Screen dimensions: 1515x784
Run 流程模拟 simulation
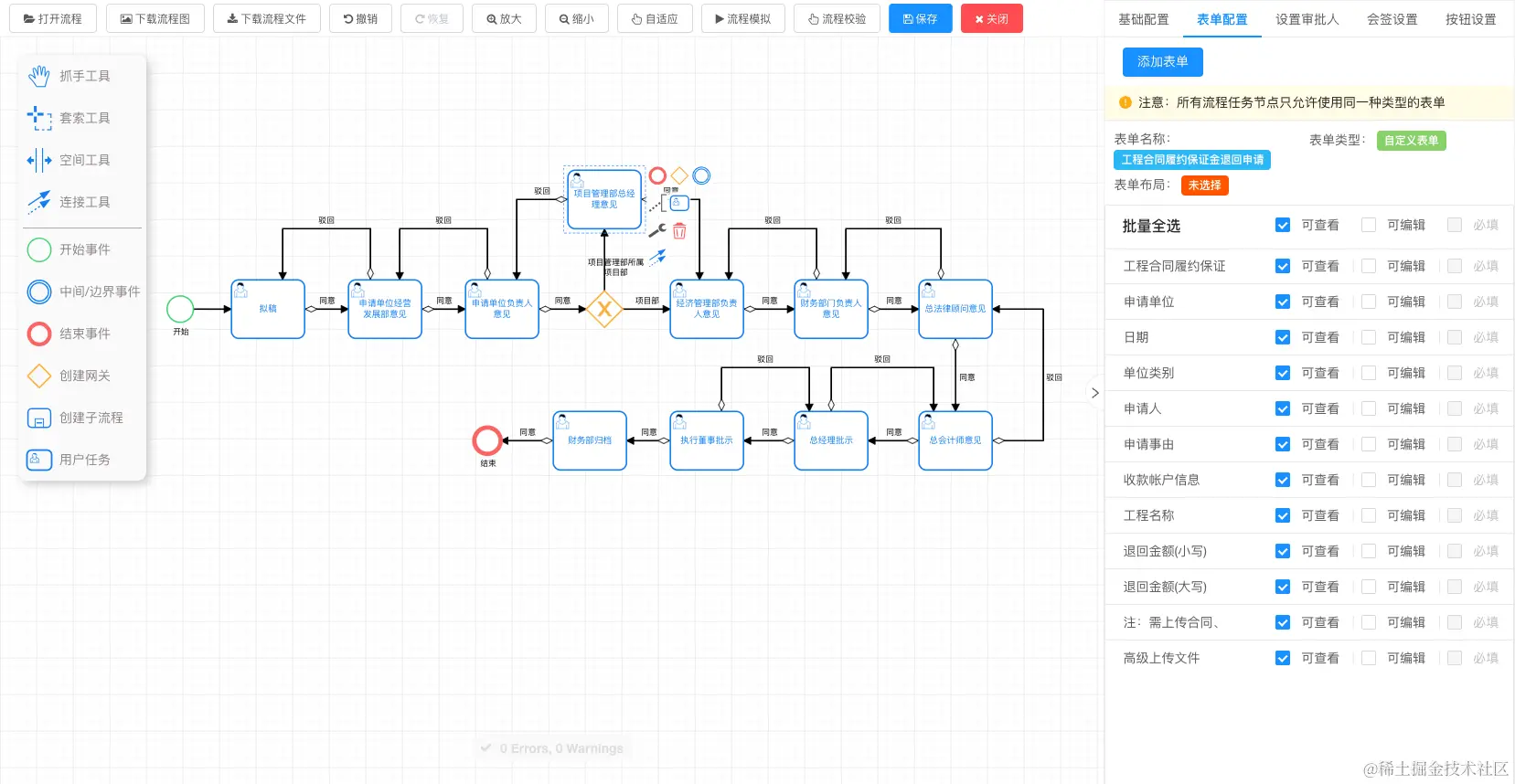[x=743, y=18]
